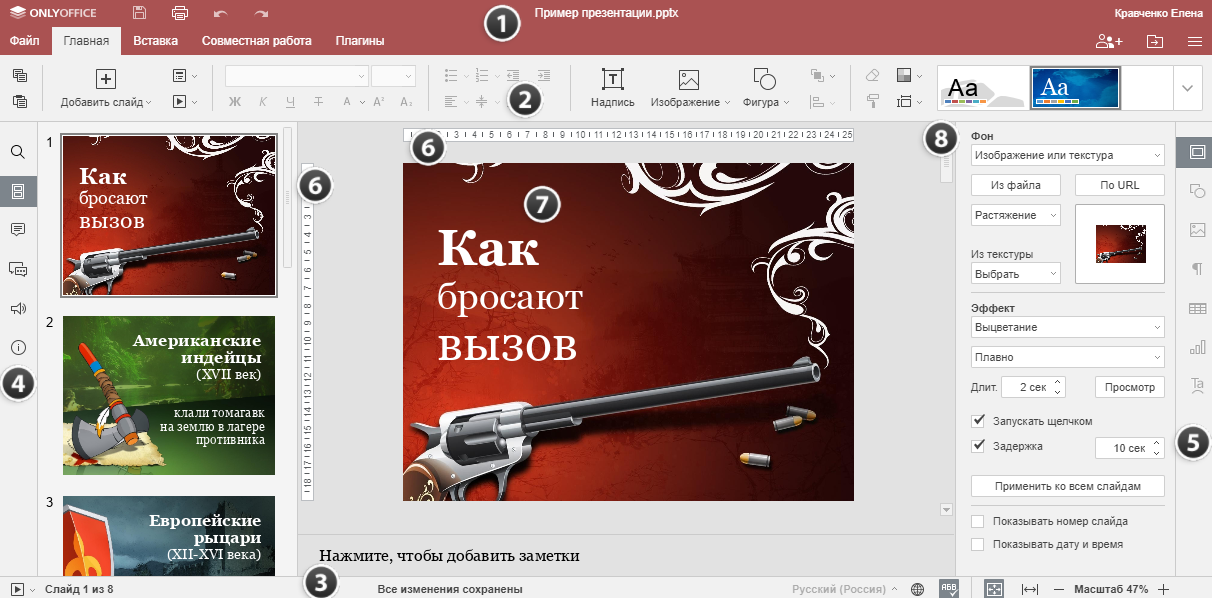Click the Fit to slide icon
This screenshot has width=1212, height=598.
click(x=993, y=589)
